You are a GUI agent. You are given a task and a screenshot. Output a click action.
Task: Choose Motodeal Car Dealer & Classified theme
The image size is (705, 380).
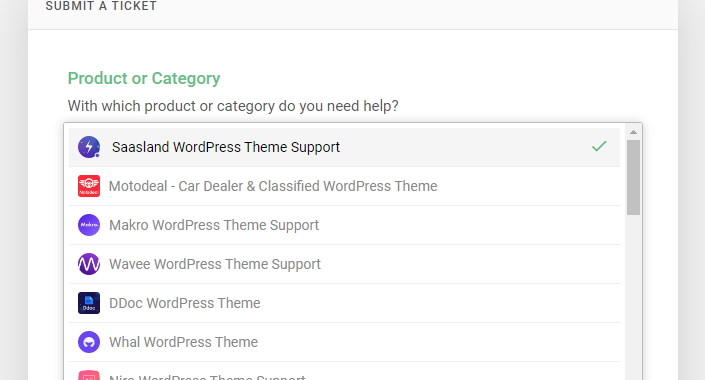344,186
